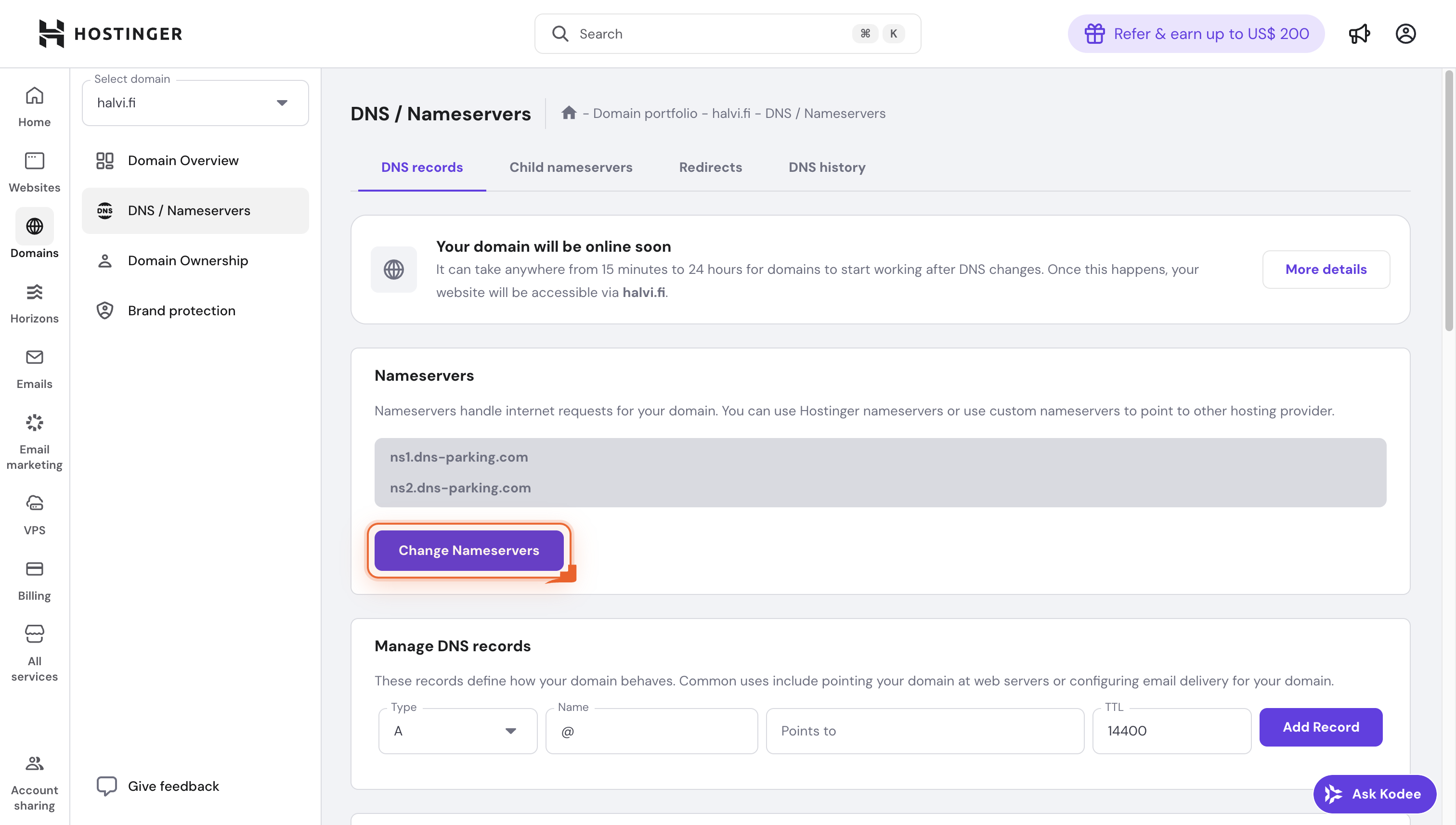Open the Email marketing icon
The width and height of the screenshot is (1456, 825).
tap(34, 423)
